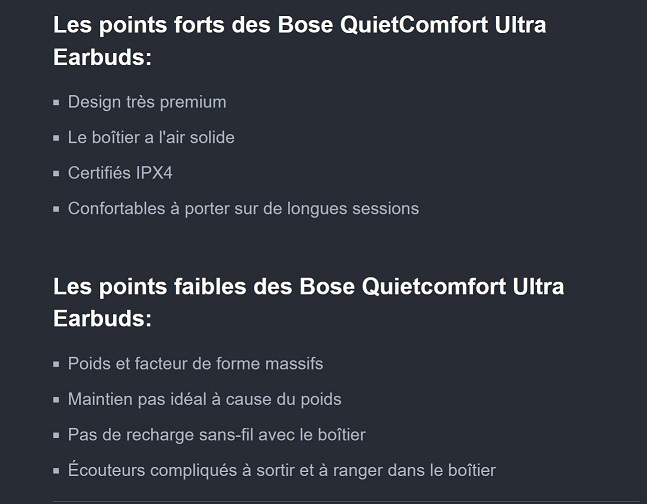Select the 'Certifiés IPX4' list item
Viewport: 647px width, 504px height.
coord(120,173)
